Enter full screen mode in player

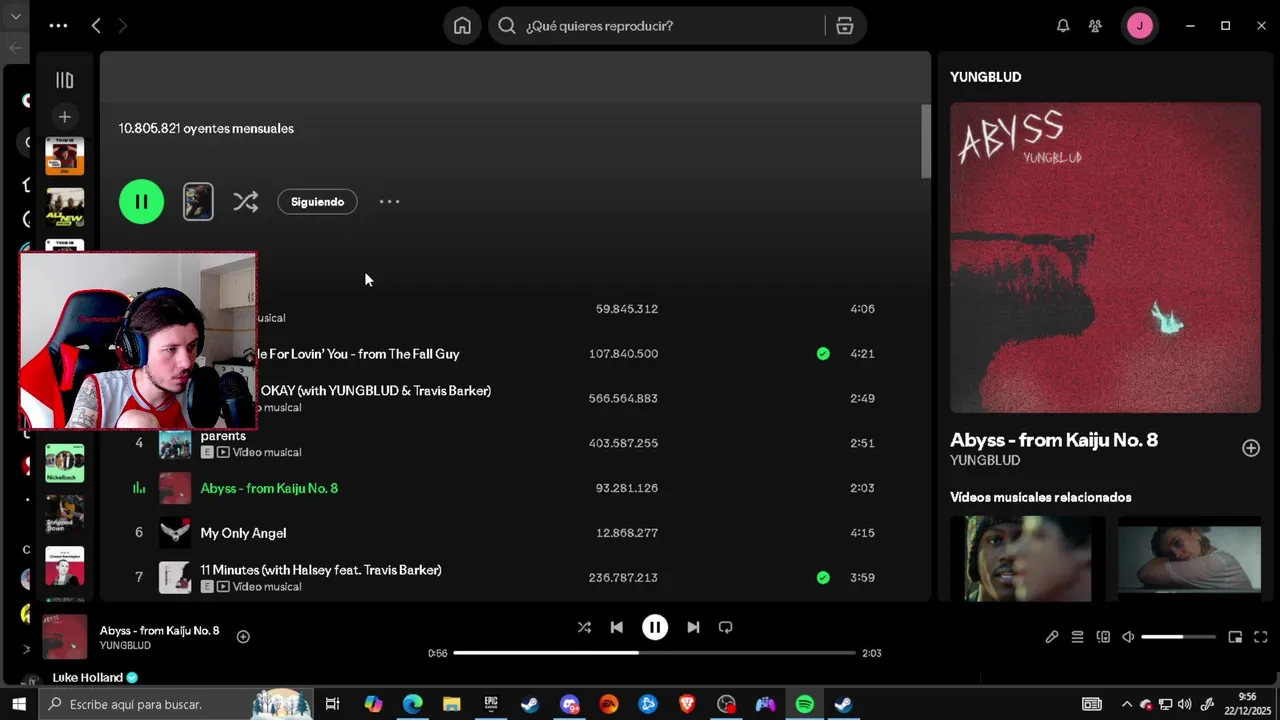[x=1260, y=637]
